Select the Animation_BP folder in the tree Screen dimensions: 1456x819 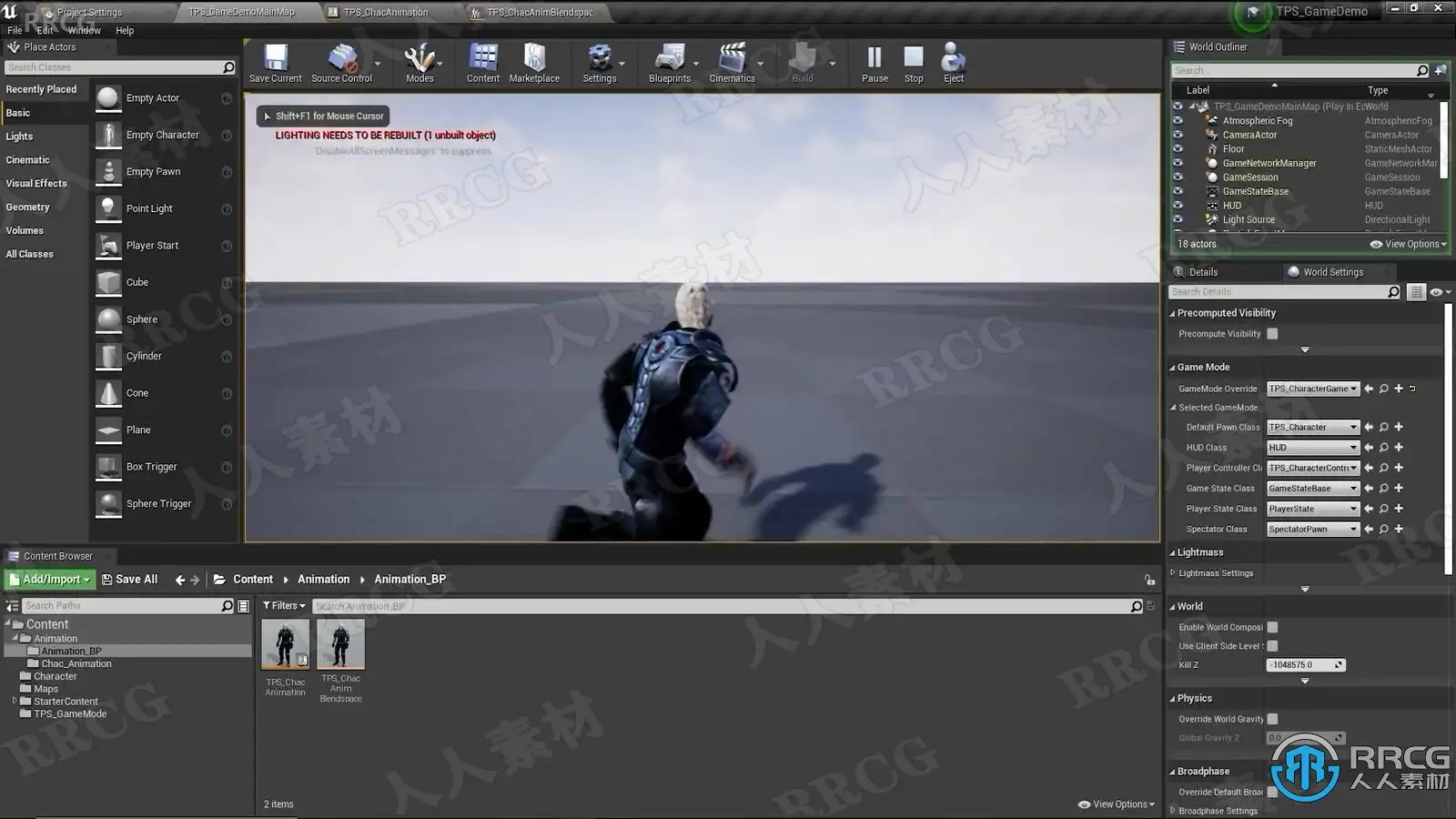click(71, 652)
